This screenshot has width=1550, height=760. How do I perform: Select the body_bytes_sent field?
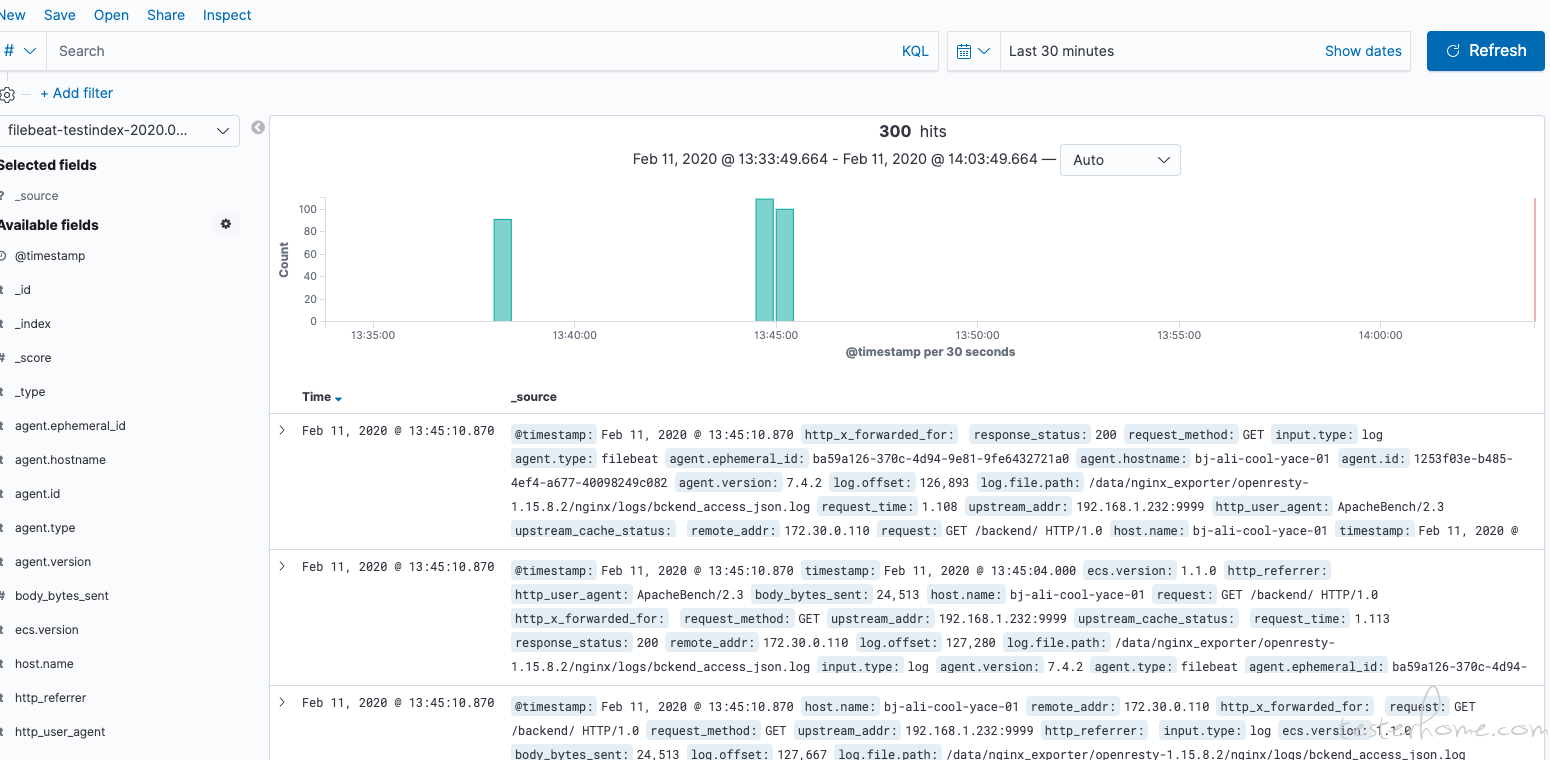click(x=62, y=596)
